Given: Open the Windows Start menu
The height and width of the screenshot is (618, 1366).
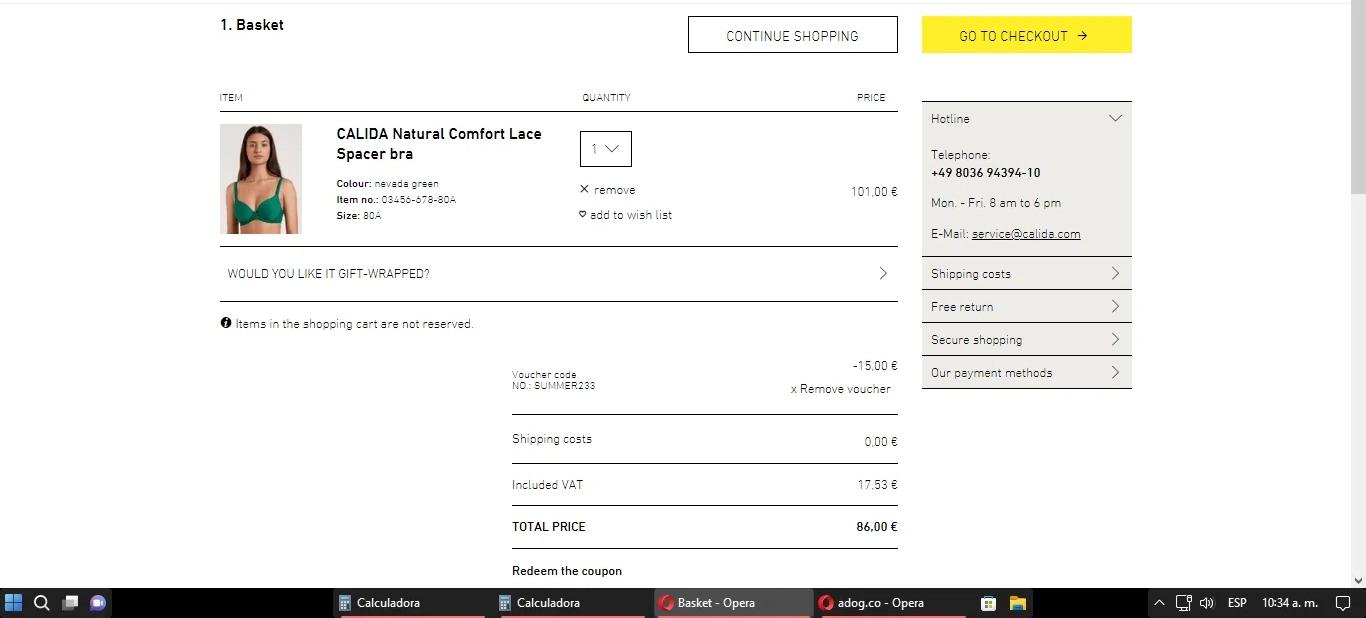Looking at the screenshot, I should coord(13,603).
